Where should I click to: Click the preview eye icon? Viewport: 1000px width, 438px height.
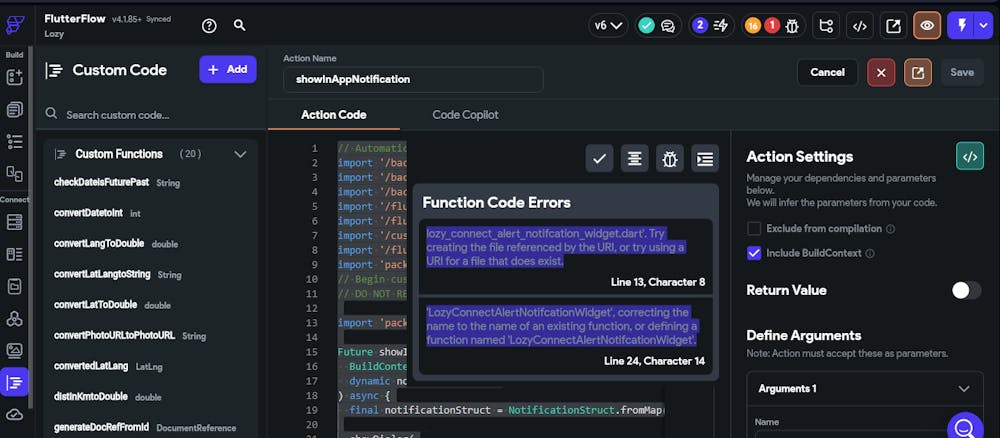927,26
